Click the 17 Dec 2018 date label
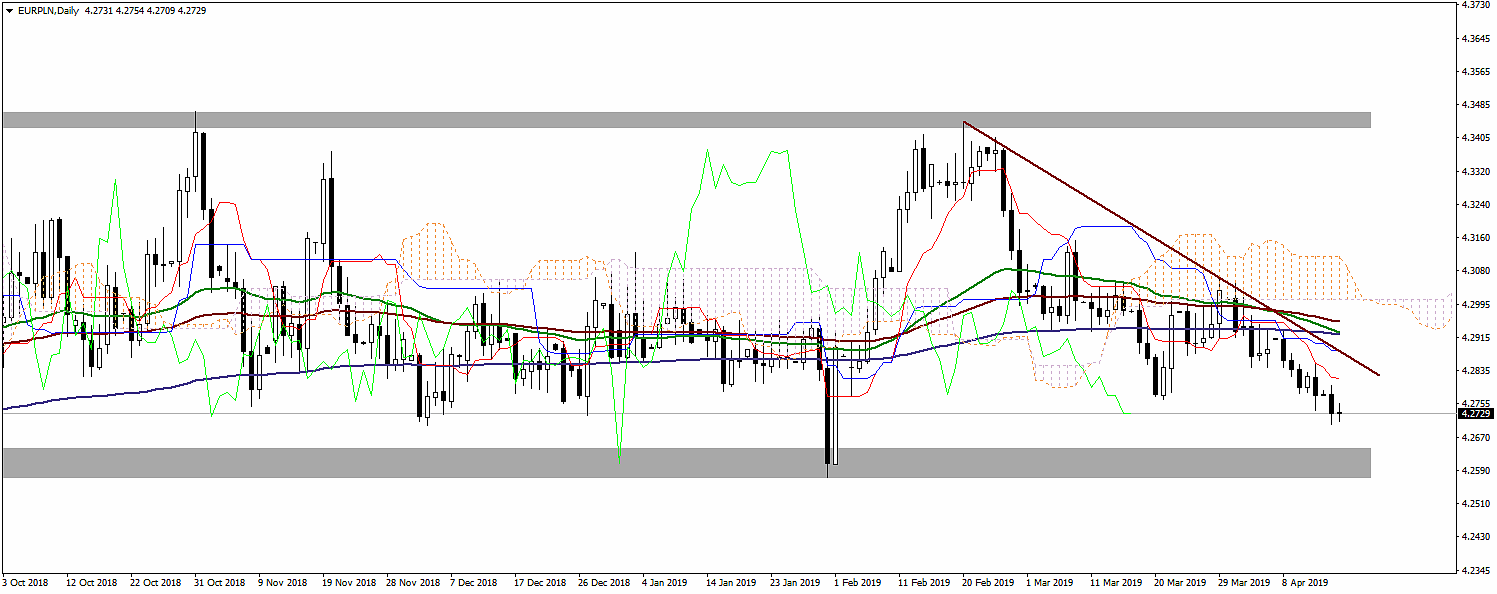1497x594 pixels. click(539, 582)
